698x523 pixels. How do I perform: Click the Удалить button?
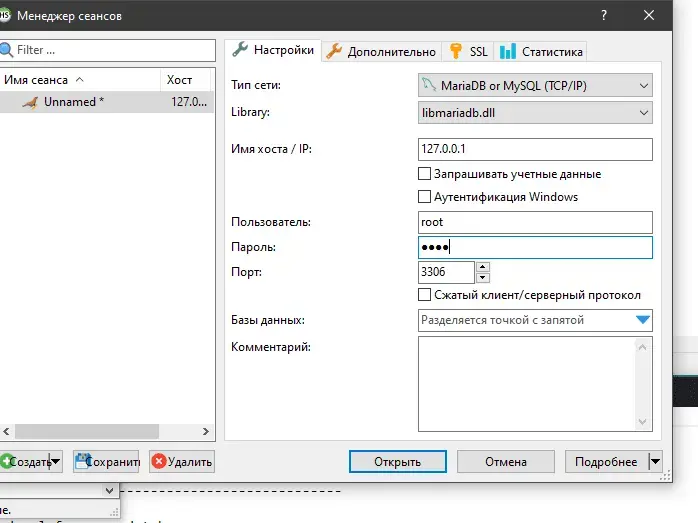pos(182,462)
